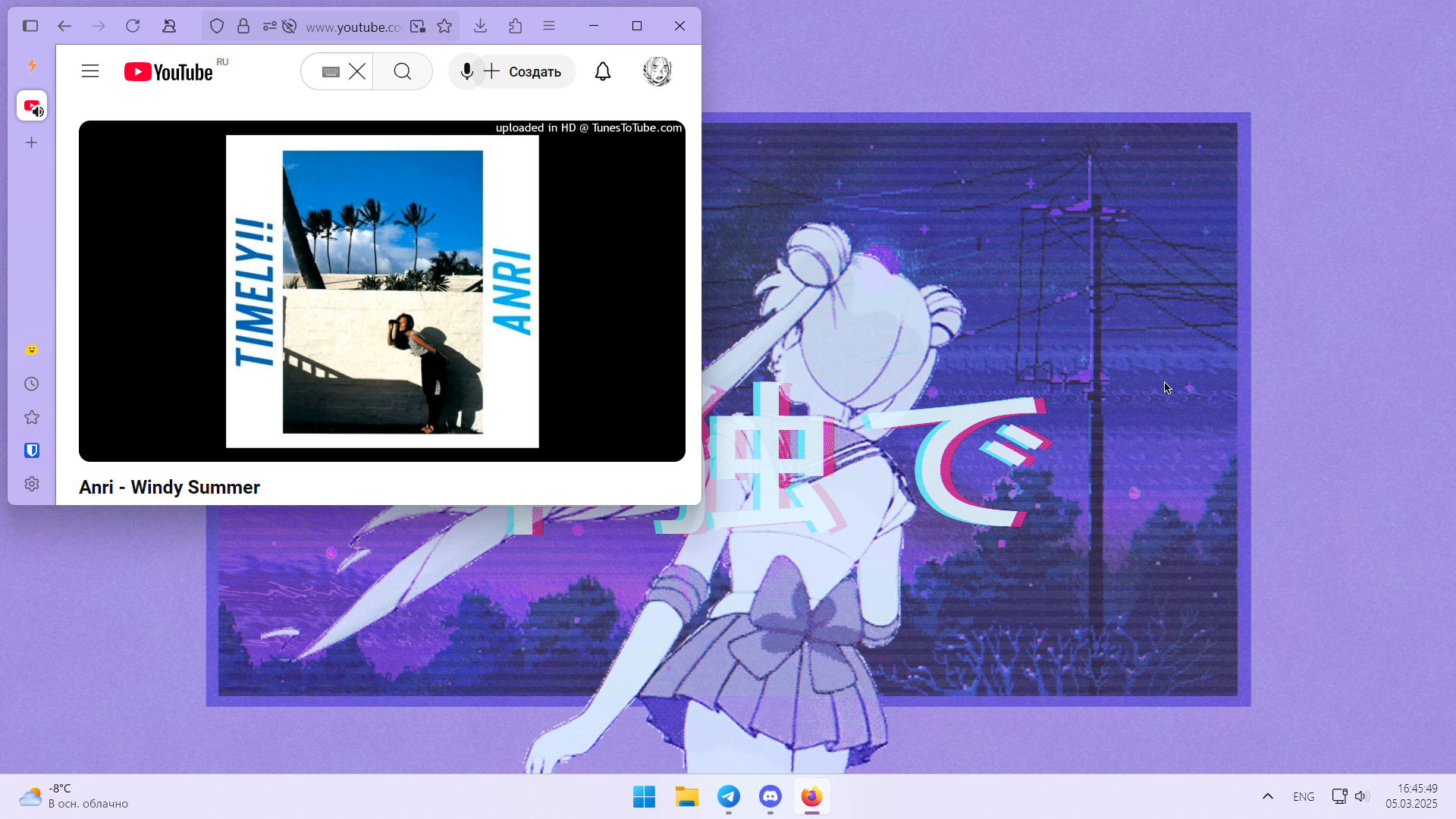
Task: Open site permissions icon in address bar
Action: click(269, 27)
